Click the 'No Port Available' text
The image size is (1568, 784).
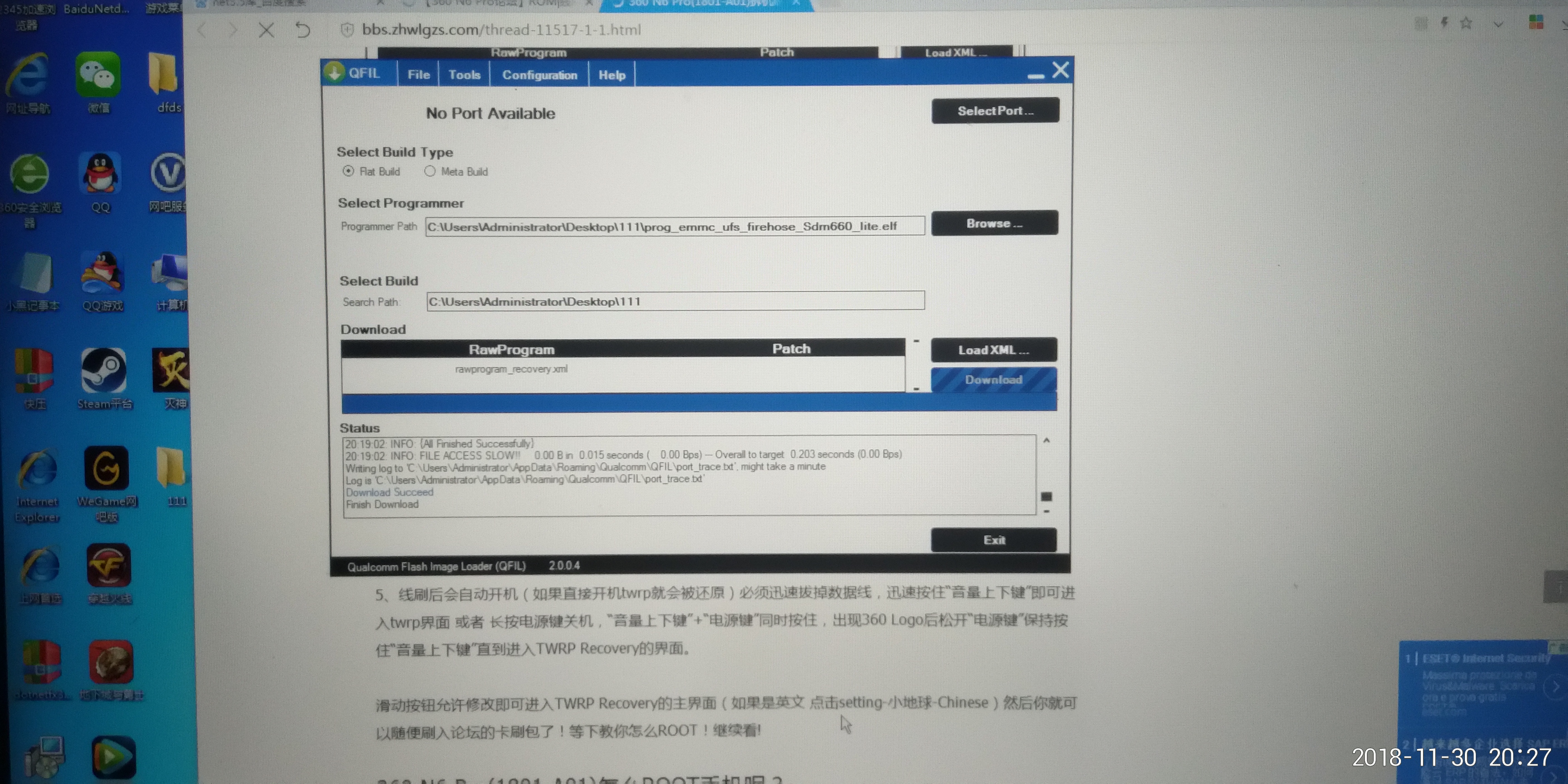491,113
